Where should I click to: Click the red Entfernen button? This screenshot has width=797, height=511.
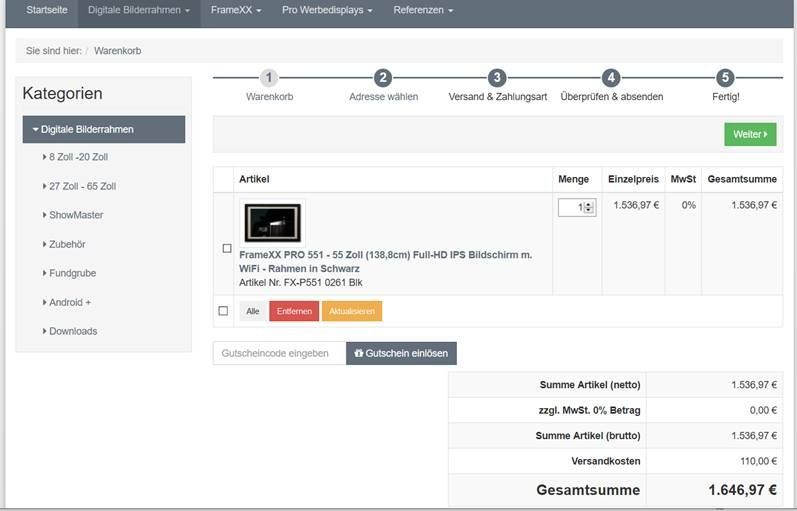point(294,311)
